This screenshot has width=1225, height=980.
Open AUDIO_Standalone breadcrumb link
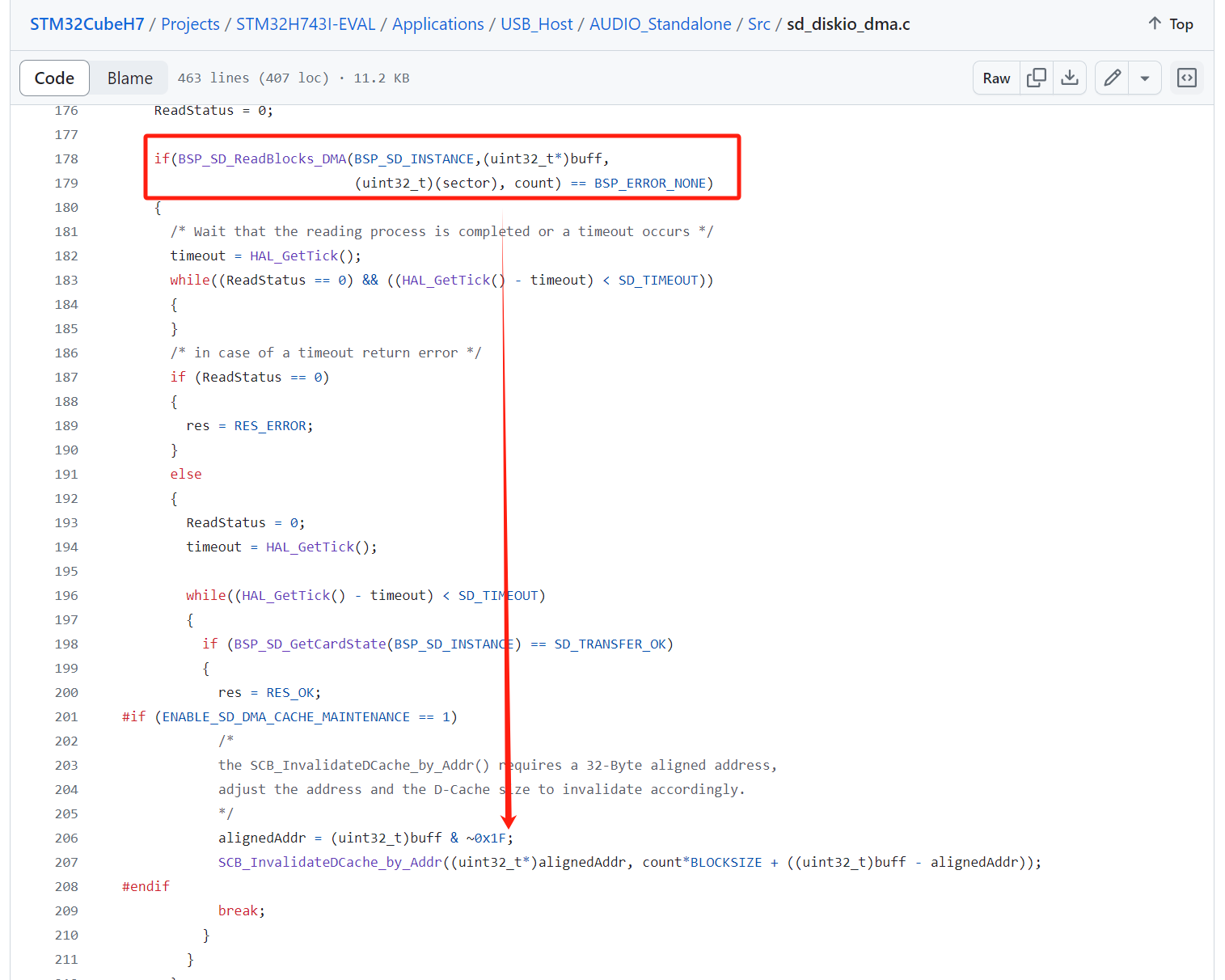click(x=660, y=24)
